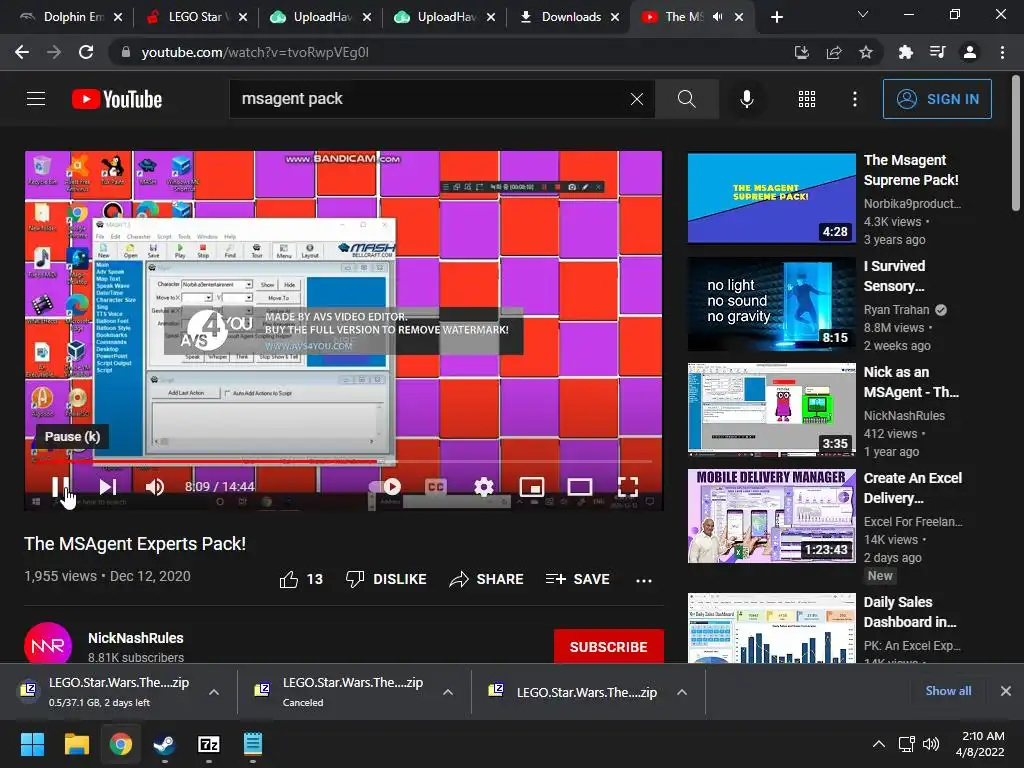Search with your voice microphone
Viewport: 1024px width, 768px height.
pyautogui.click(x=746, y=99)
